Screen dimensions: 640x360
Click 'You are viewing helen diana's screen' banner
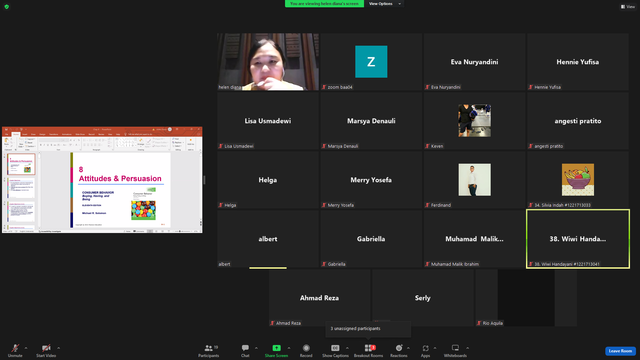tap(324, 4)
